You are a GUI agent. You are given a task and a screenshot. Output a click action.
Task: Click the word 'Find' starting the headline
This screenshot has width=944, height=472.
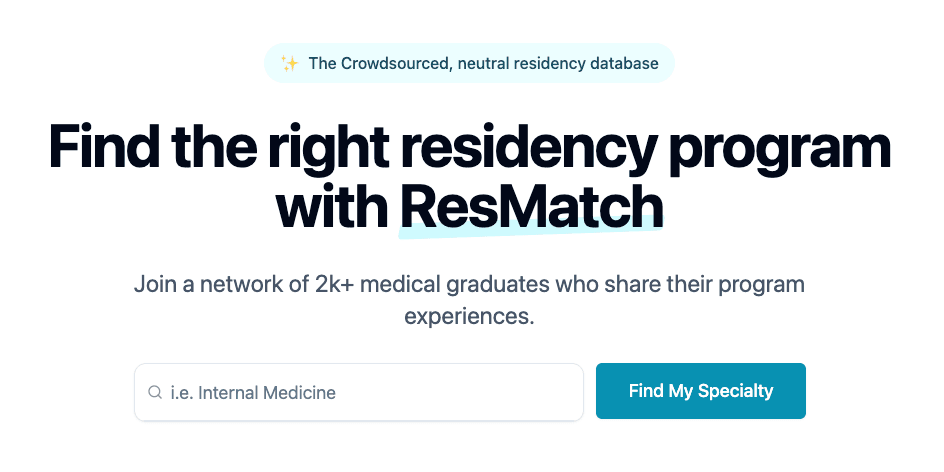click(104, 148)
